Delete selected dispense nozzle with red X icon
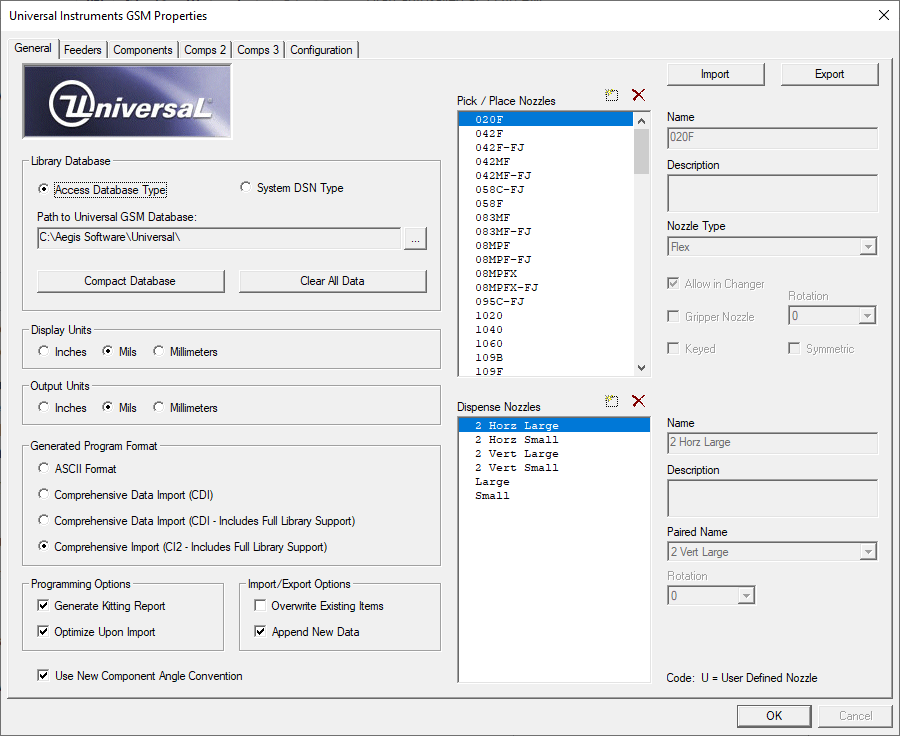Image resolution: width=900 pixels, height=736 pixels. point(638,401)
